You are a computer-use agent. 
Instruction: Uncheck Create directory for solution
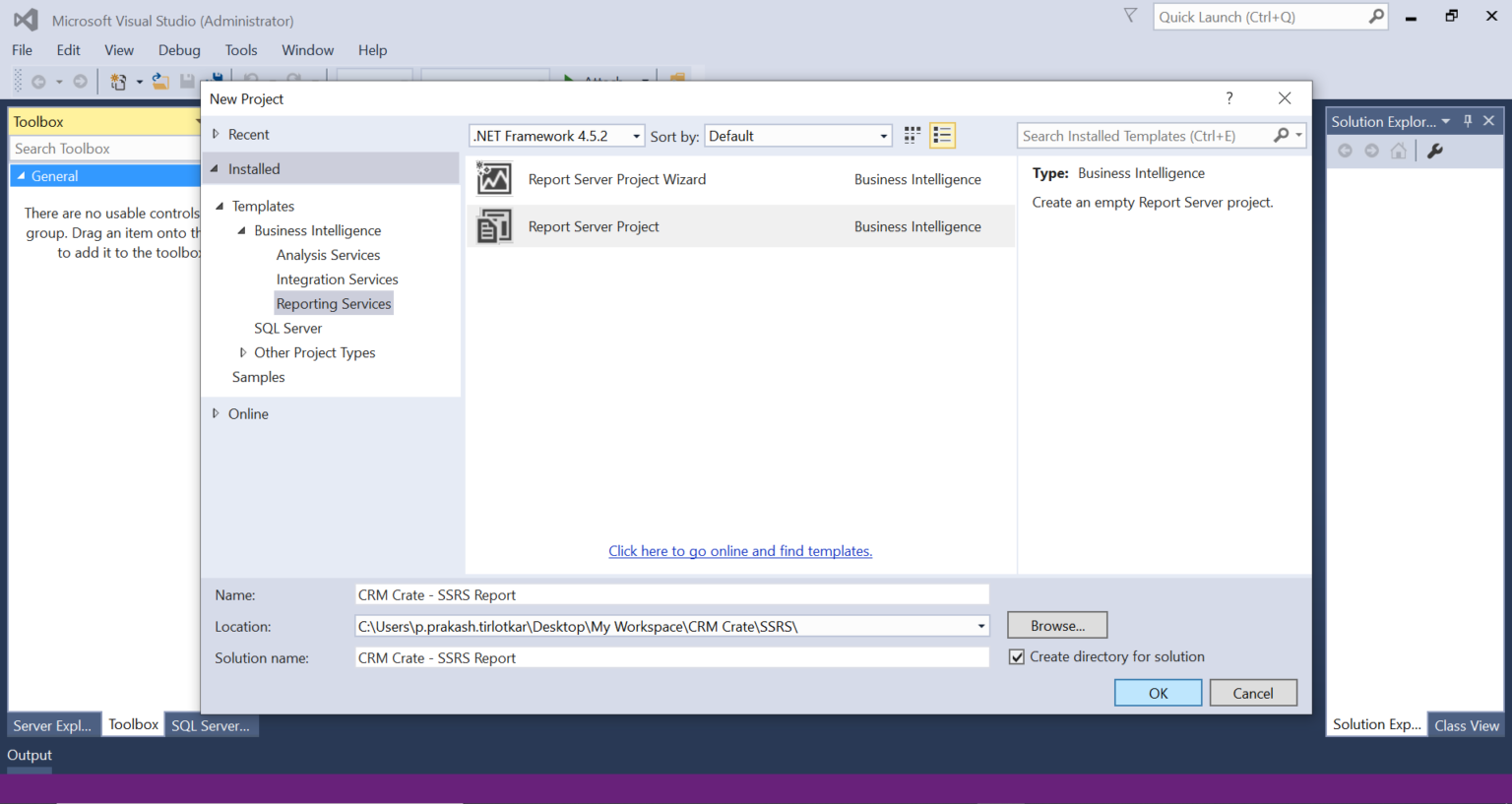[x=1017, y=657]
